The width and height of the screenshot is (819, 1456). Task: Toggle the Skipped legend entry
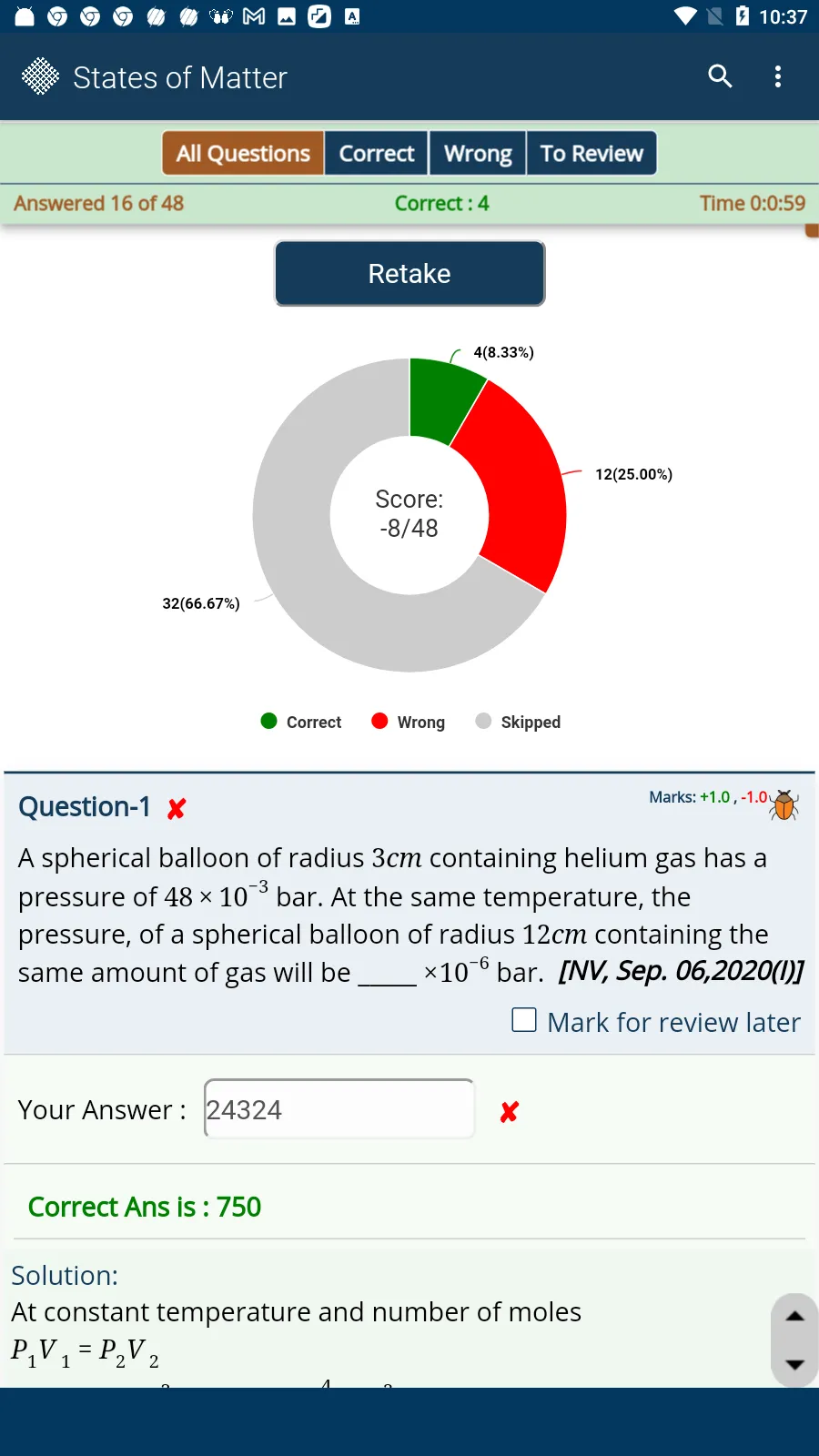(x=518, y=722)
